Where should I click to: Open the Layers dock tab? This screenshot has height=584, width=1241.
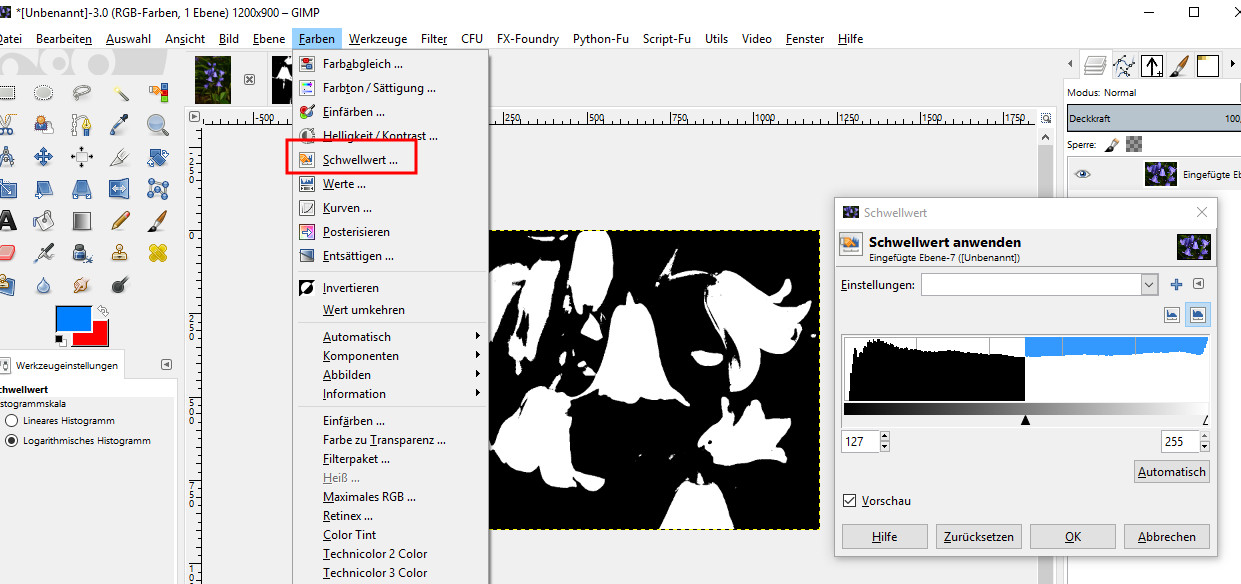[x=1096, y=66]
